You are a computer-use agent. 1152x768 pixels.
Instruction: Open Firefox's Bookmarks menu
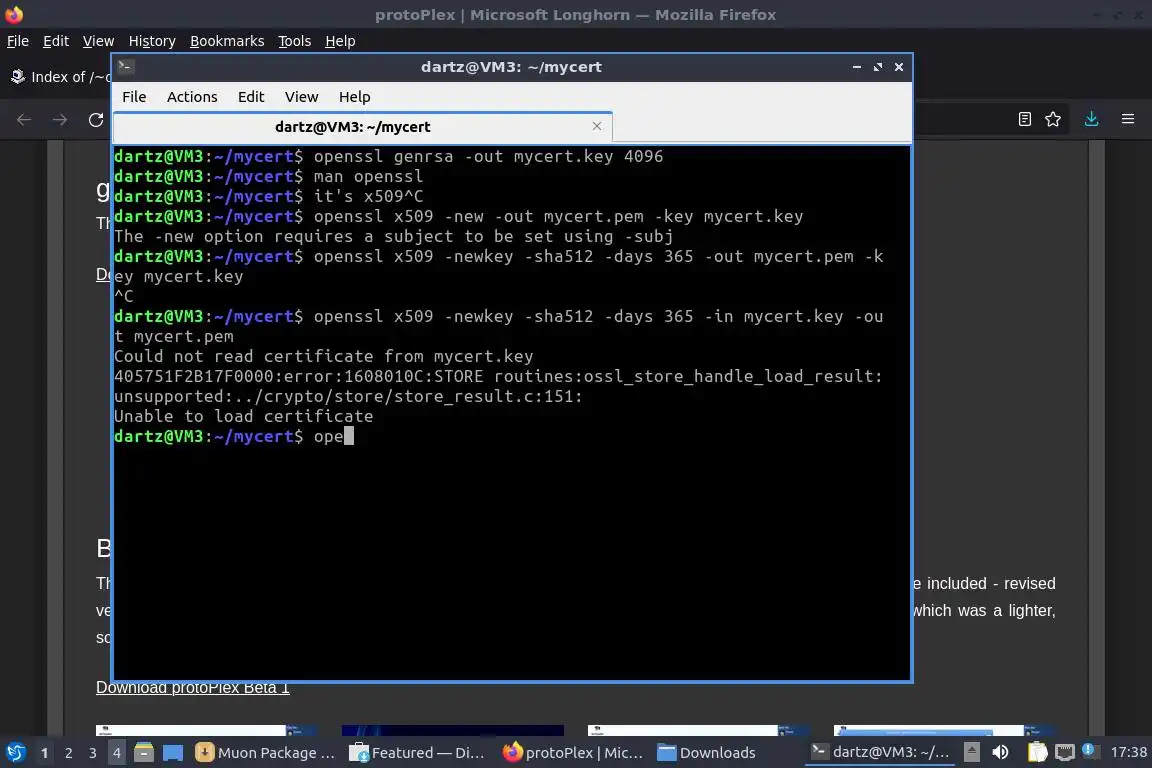click(227, 41)
